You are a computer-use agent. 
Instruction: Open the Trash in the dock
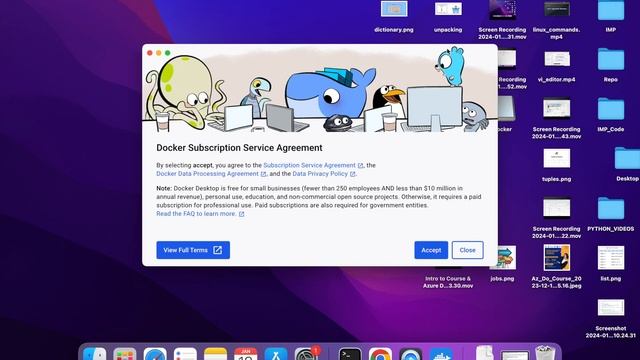tap(545, 353)
